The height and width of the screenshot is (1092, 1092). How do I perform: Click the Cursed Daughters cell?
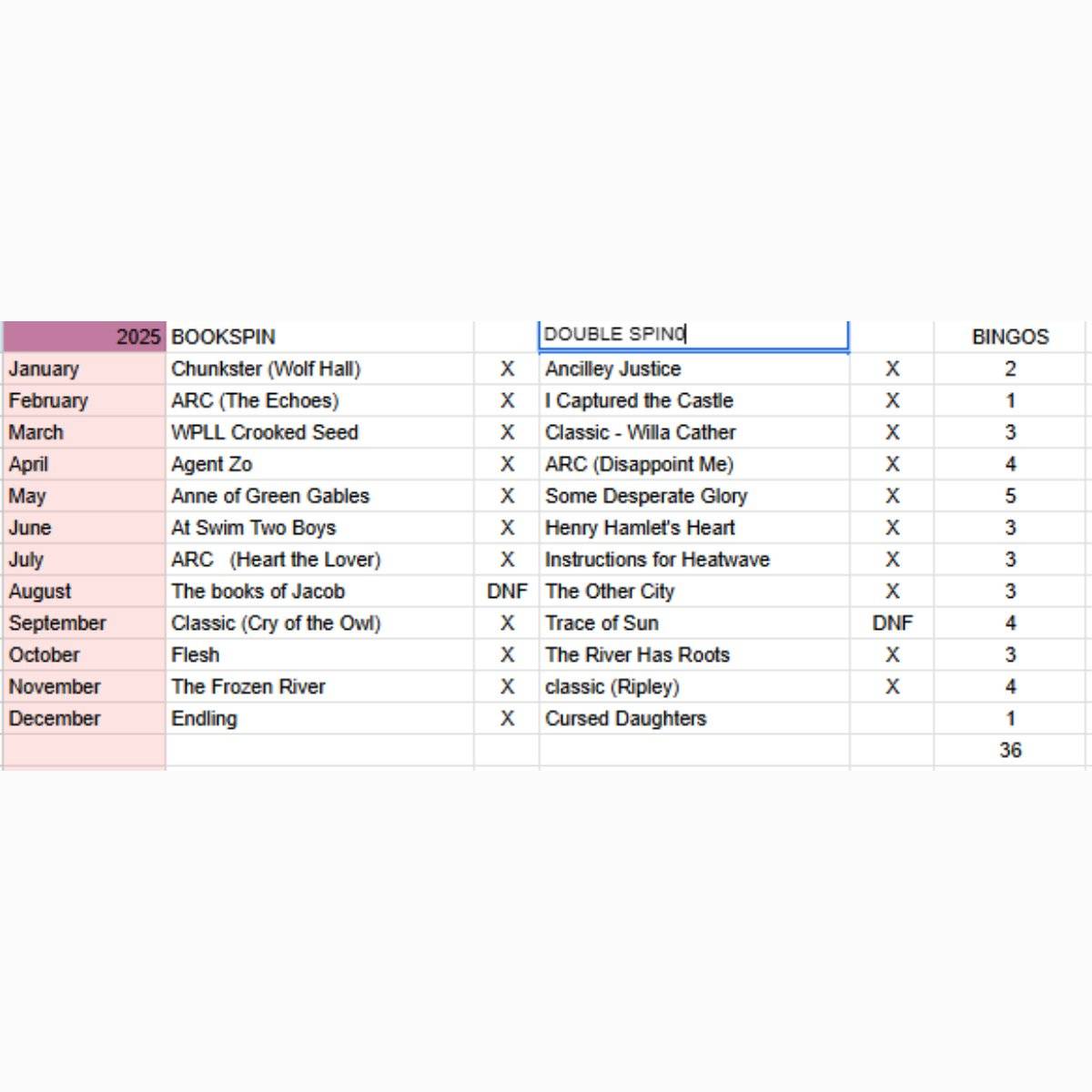[693, 719]
